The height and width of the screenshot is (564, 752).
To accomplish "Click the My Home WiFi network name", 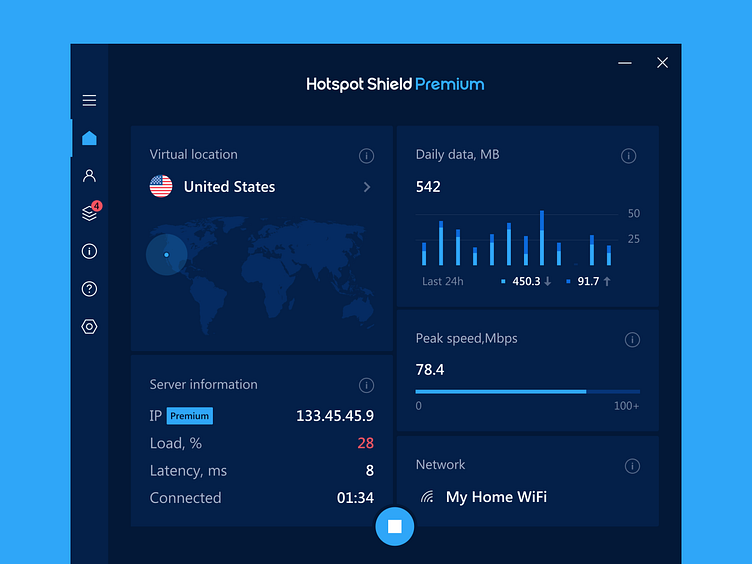I will [496, 497].
